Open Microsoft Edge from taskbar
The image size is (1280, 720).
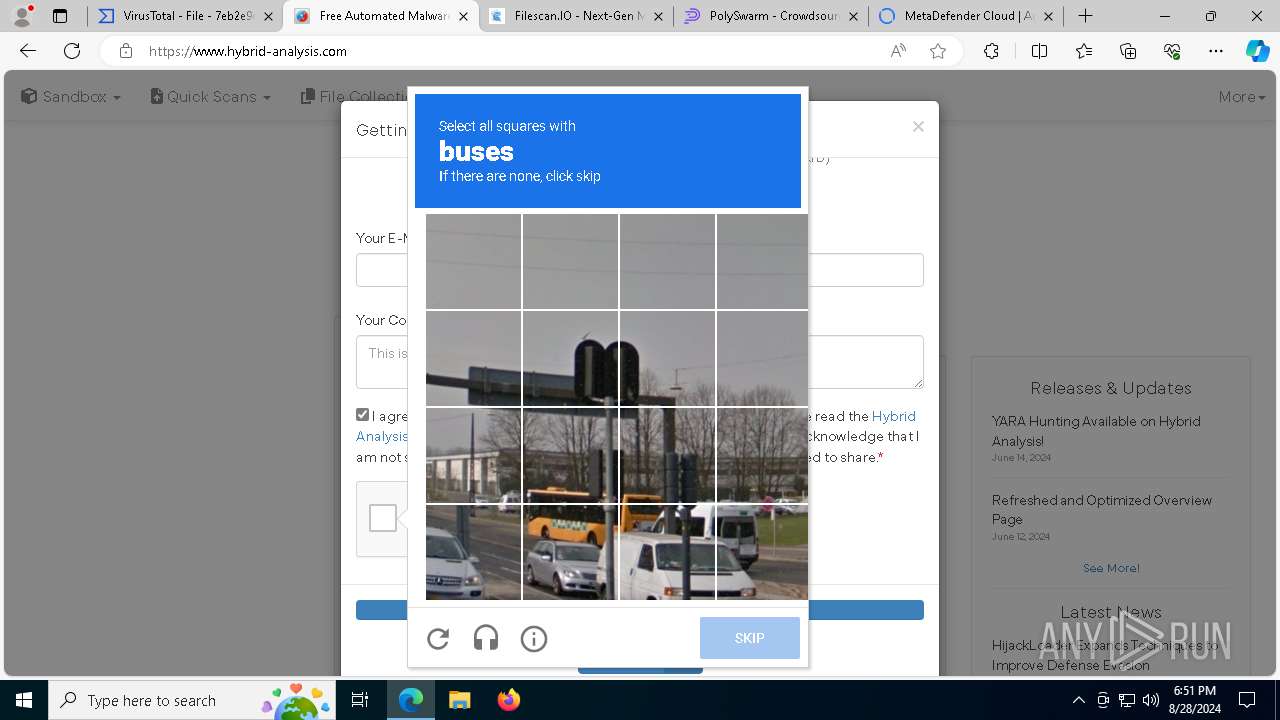point(411,700)
